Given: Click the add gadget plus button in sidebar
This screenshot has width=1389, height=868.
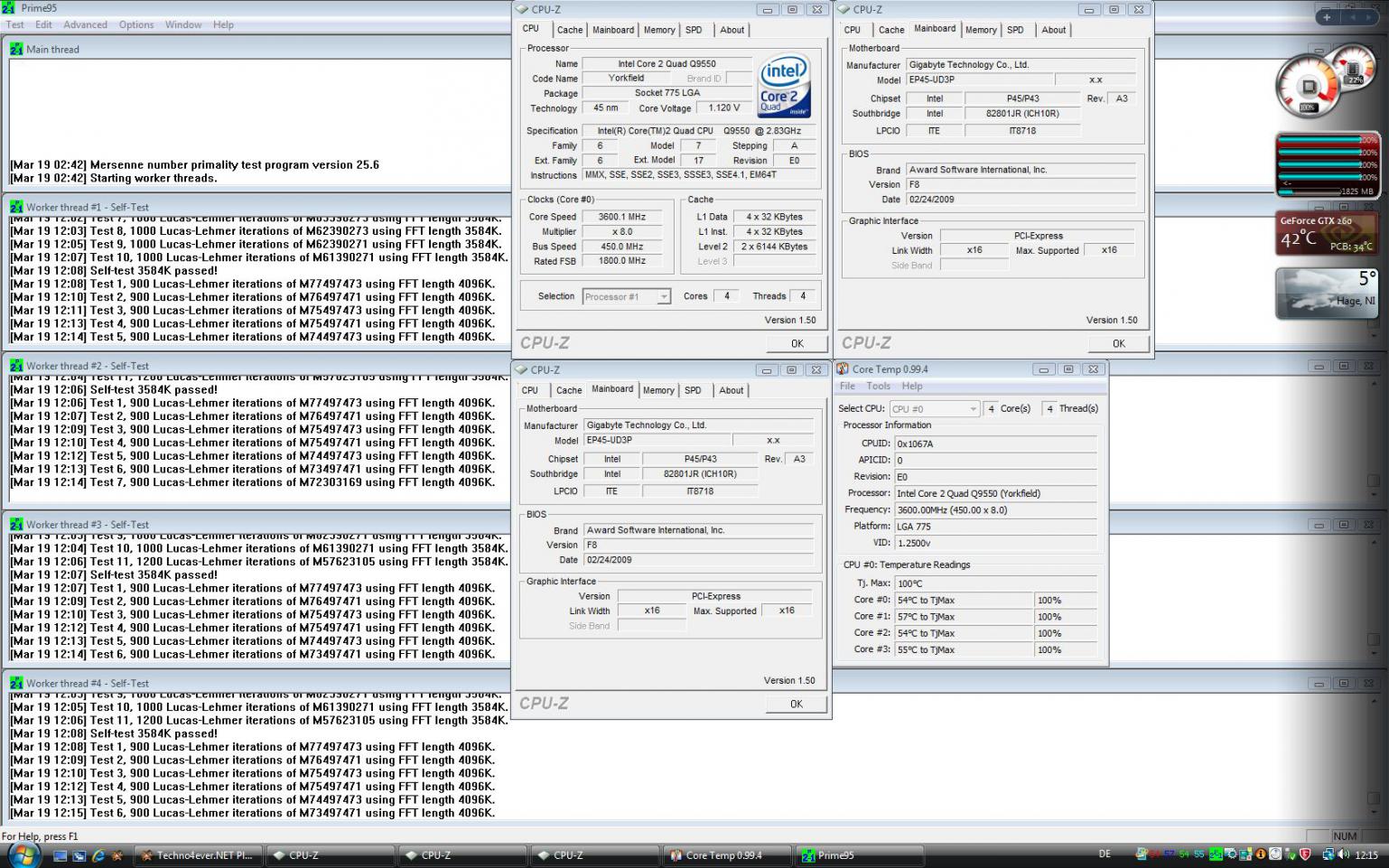Looking at the screenshot, I should 1327,16.
